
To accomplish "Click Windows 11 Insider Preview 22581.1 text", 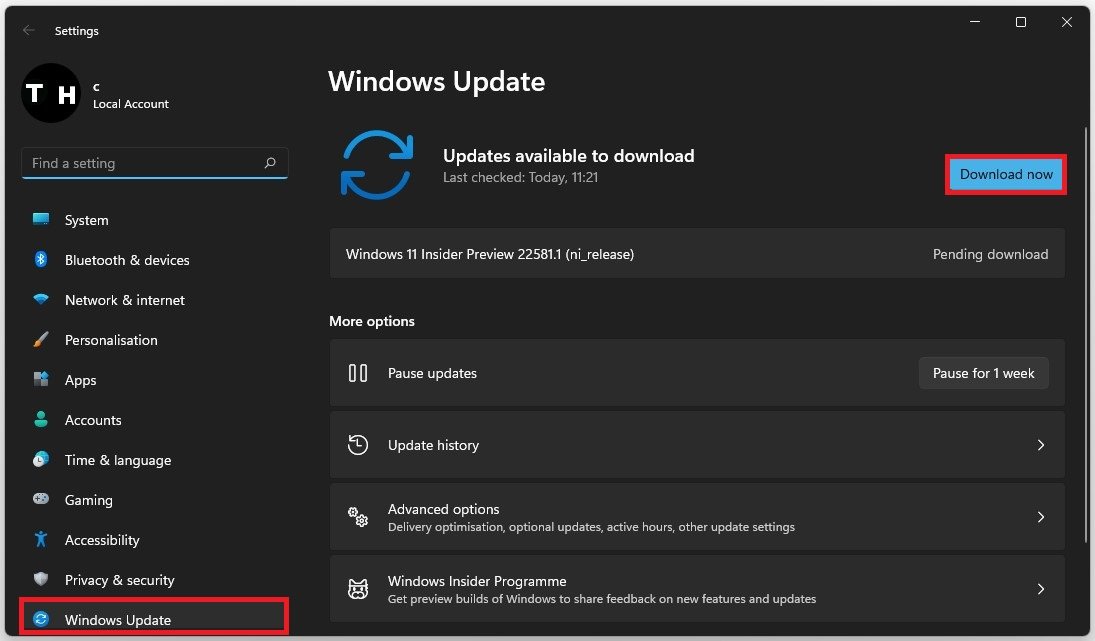I will click(x=490, y=254).
